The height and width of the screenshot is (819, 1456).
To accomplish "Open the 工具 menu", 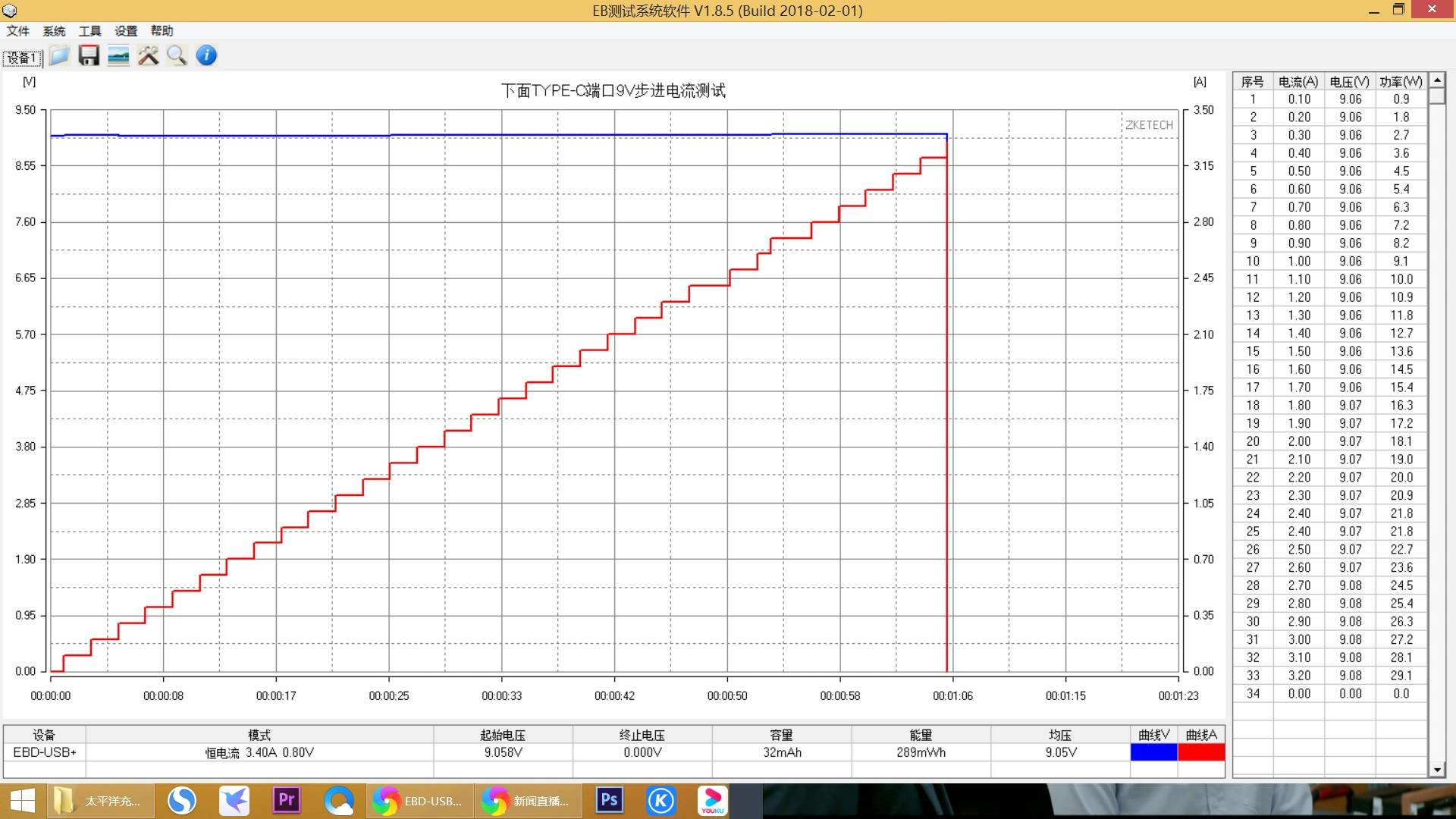I will tap(89, 31).
